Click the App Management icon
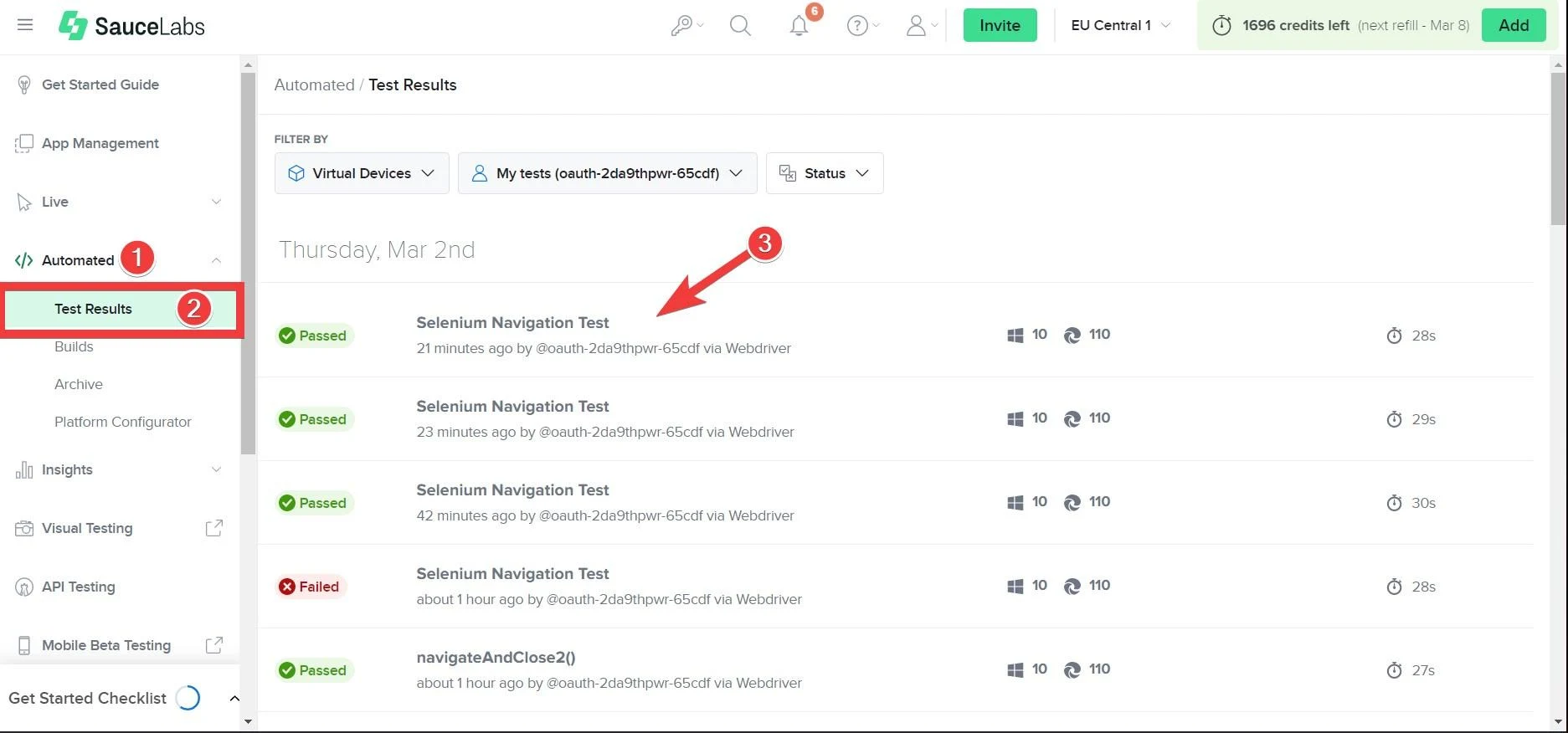 pos(24,143)
